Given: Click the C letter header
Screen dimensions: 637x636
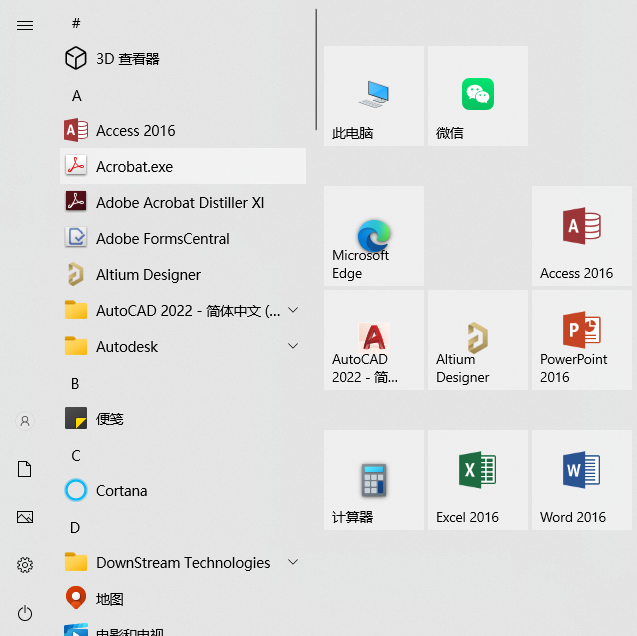Looking at the screenshot, I should click(x=76, y=456).
